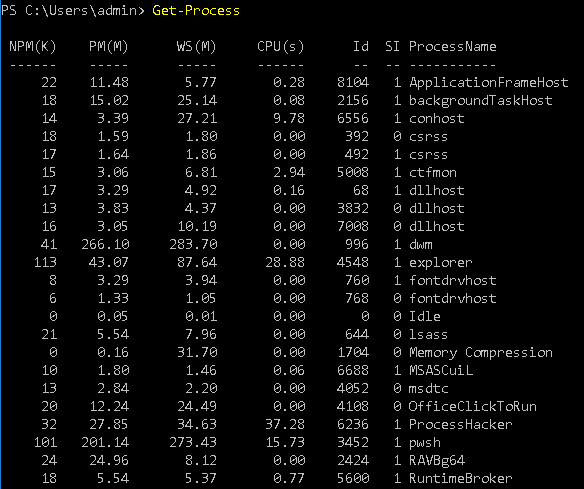Select the ProcessName column header
This screenshot has height=489, width=584.
point(453,47)
